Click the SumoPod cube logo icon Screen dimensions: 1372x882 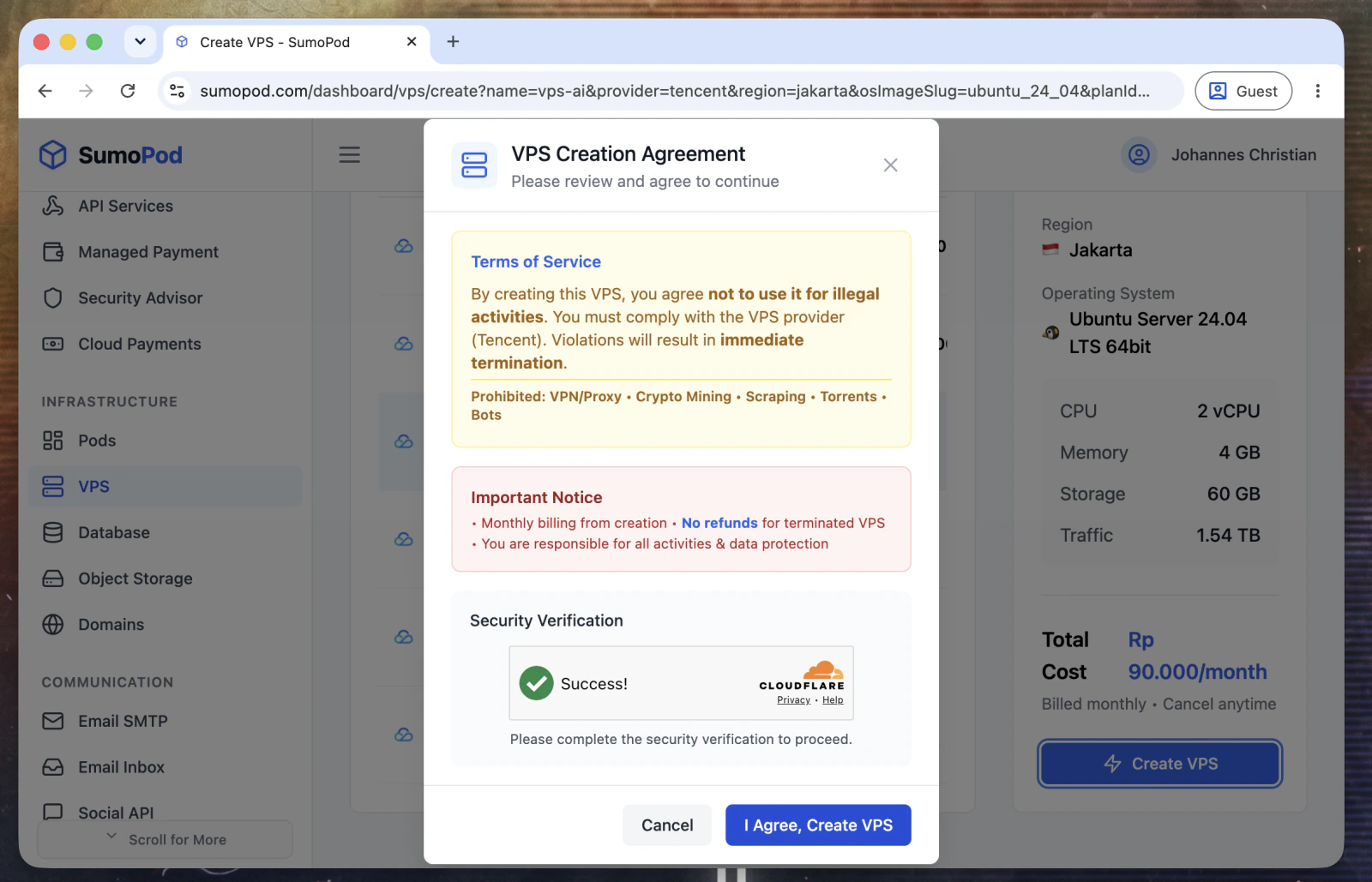pyautogui.click(x=53, y=155)
